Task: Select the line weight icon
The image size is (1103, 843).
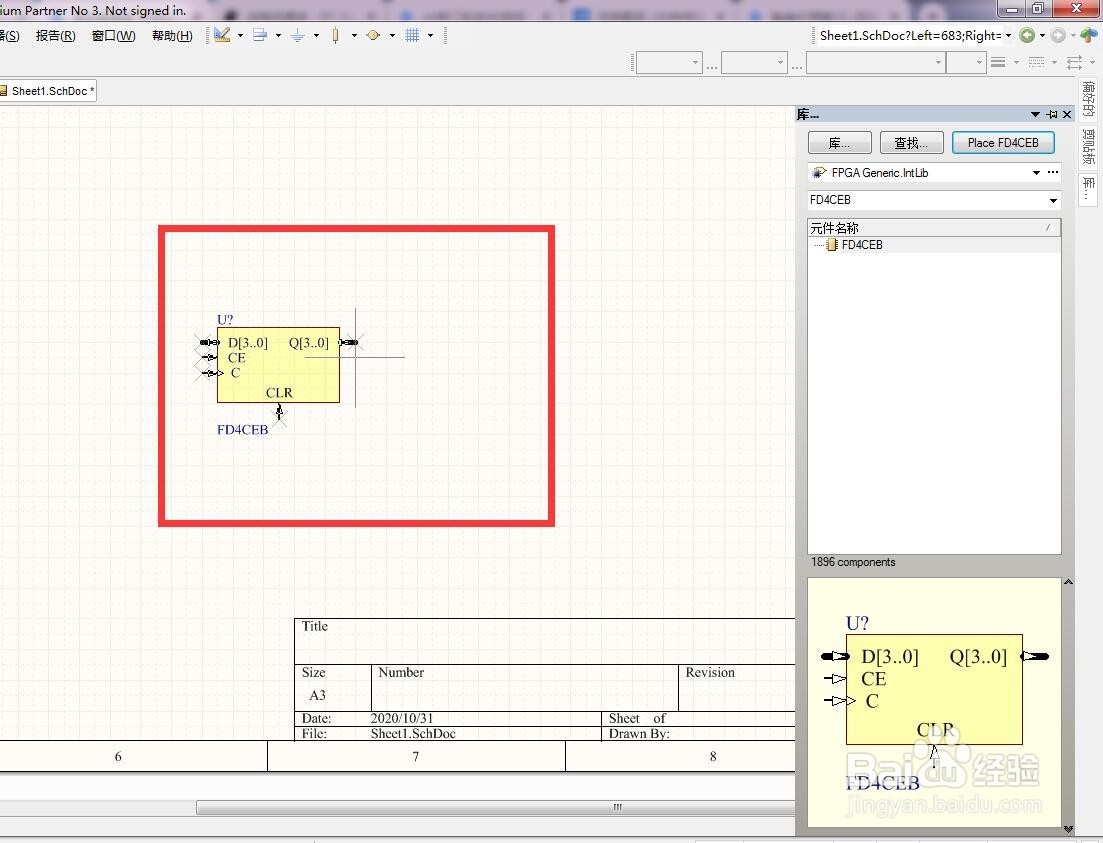Action: (x=997, y=63)
